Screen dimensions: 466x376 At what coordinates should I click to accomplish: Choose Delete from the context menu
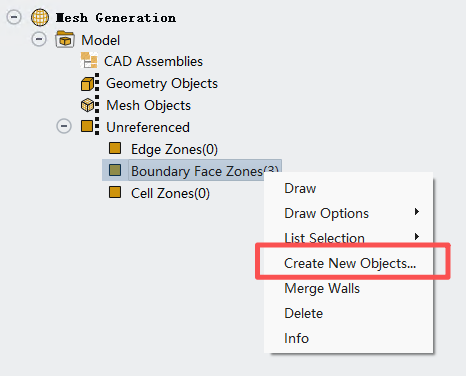(x=304, y=313)
